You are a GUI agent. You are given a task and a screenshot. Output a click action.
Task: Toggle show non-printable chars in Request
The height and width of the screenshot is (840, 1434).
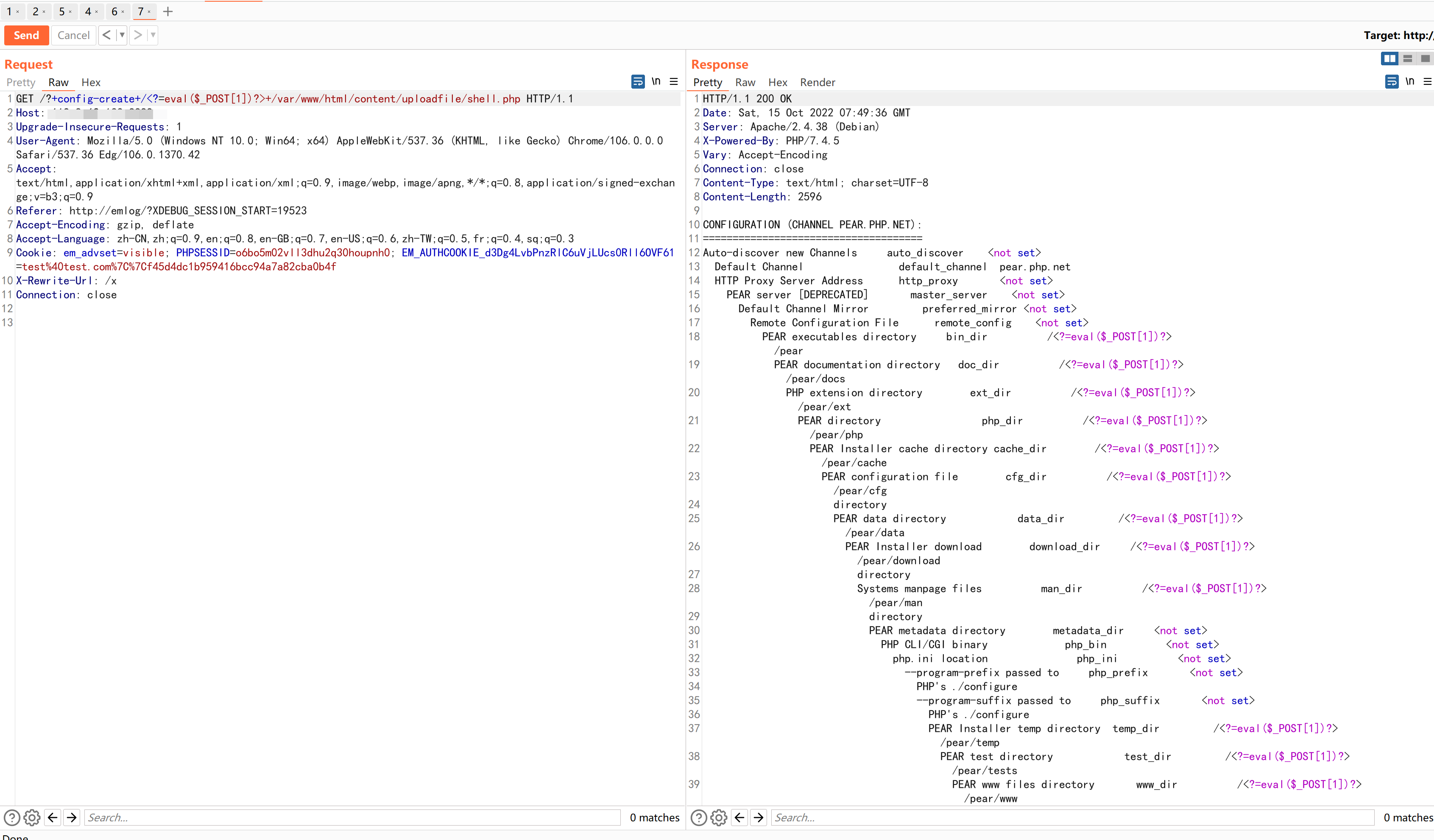coord(656,81)
